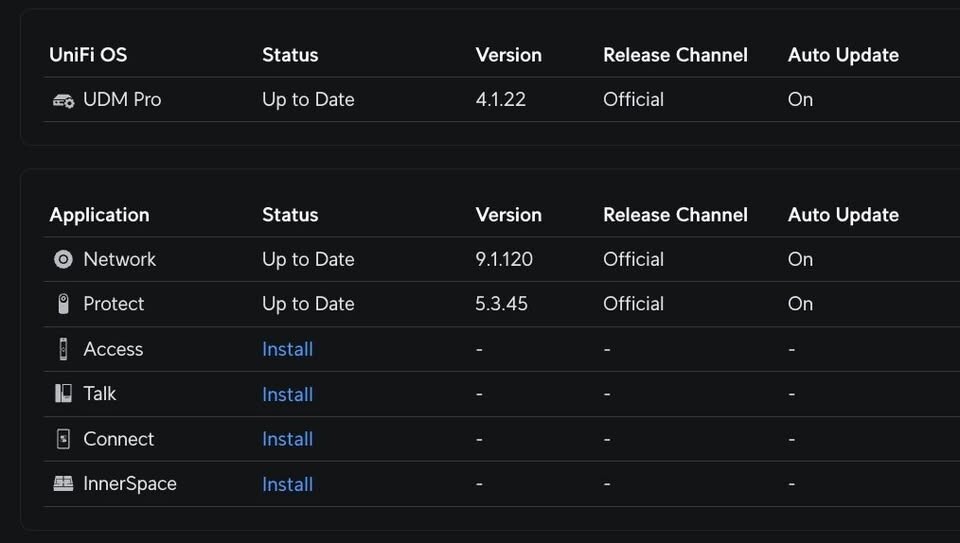Viewport: 960px width, 543px height.
Task: Click Release Channel header in UniFi OS table
Action: pos(675,55)
